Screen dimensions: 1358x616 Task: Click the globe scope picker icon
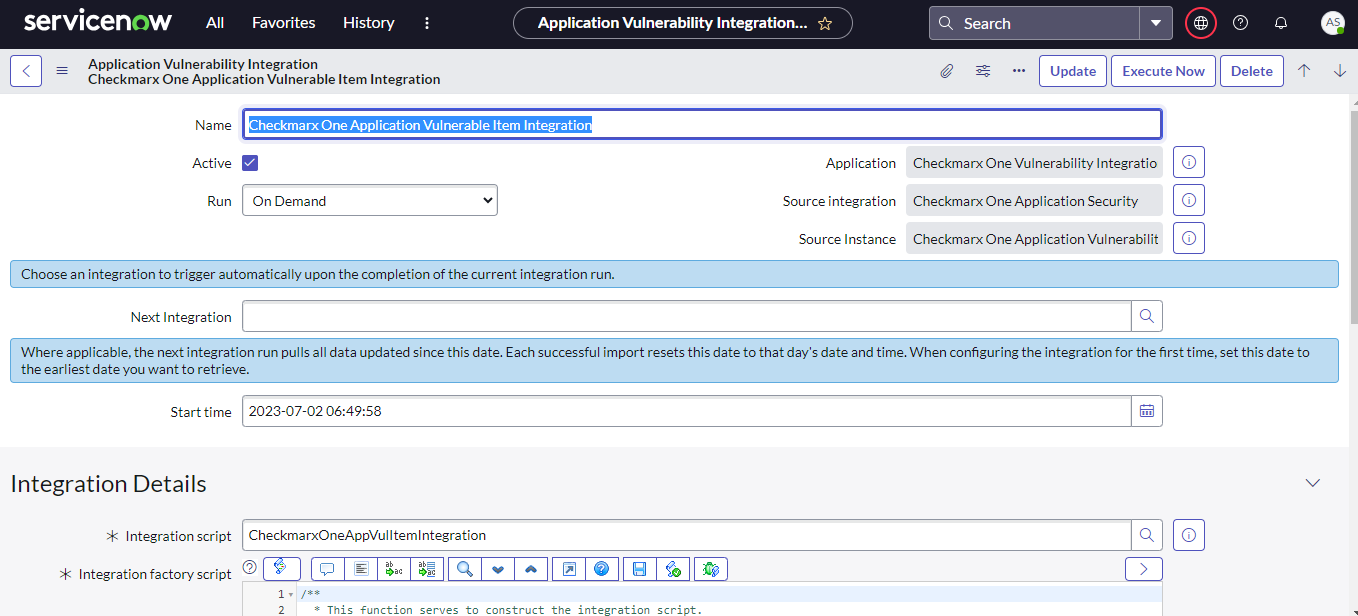[x=1200, y=23]
